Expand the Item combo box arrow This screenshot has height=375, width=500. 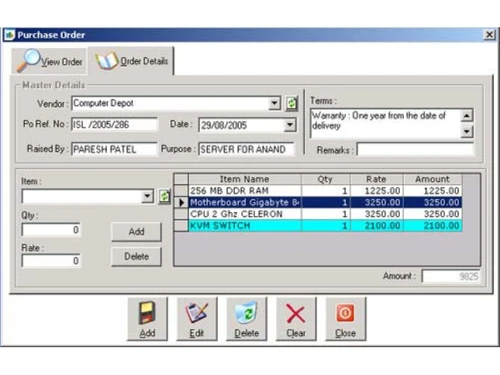(x=147, y=196)
